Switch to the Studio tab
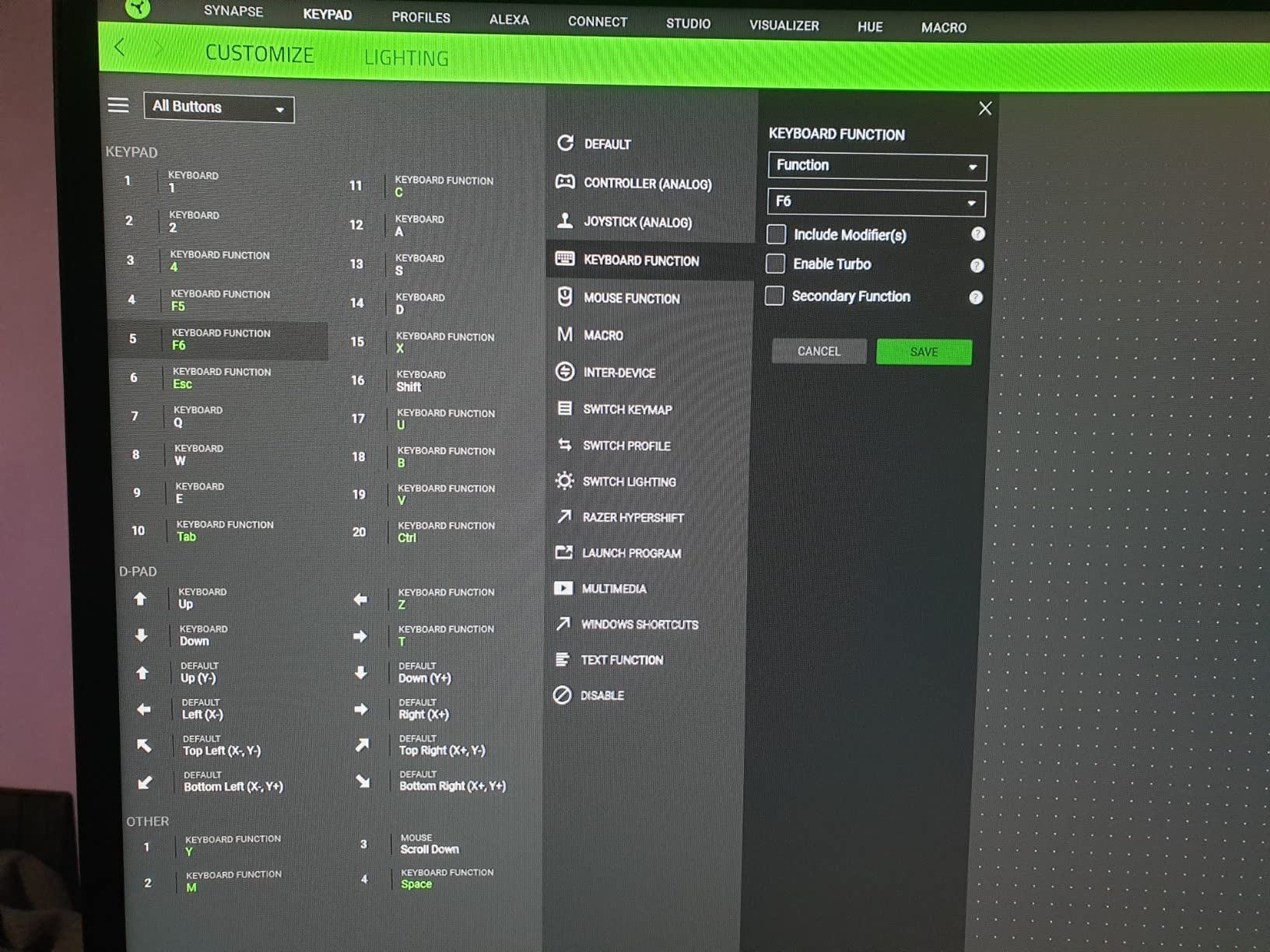The width and height of the screenshot is (1270, 952). 688,23
